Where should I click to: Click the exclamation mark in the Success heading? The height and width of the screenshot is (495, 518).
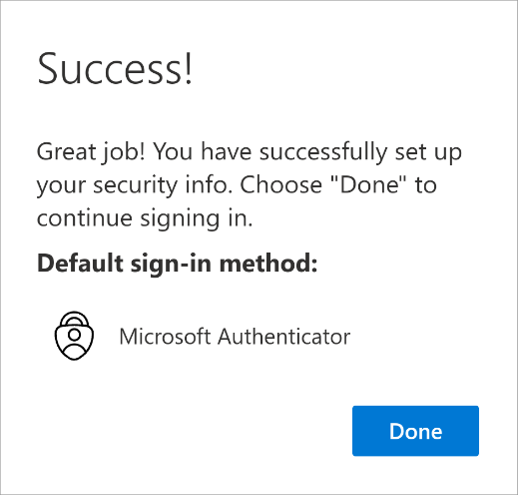pyautogui.click(x=189, y=69)
